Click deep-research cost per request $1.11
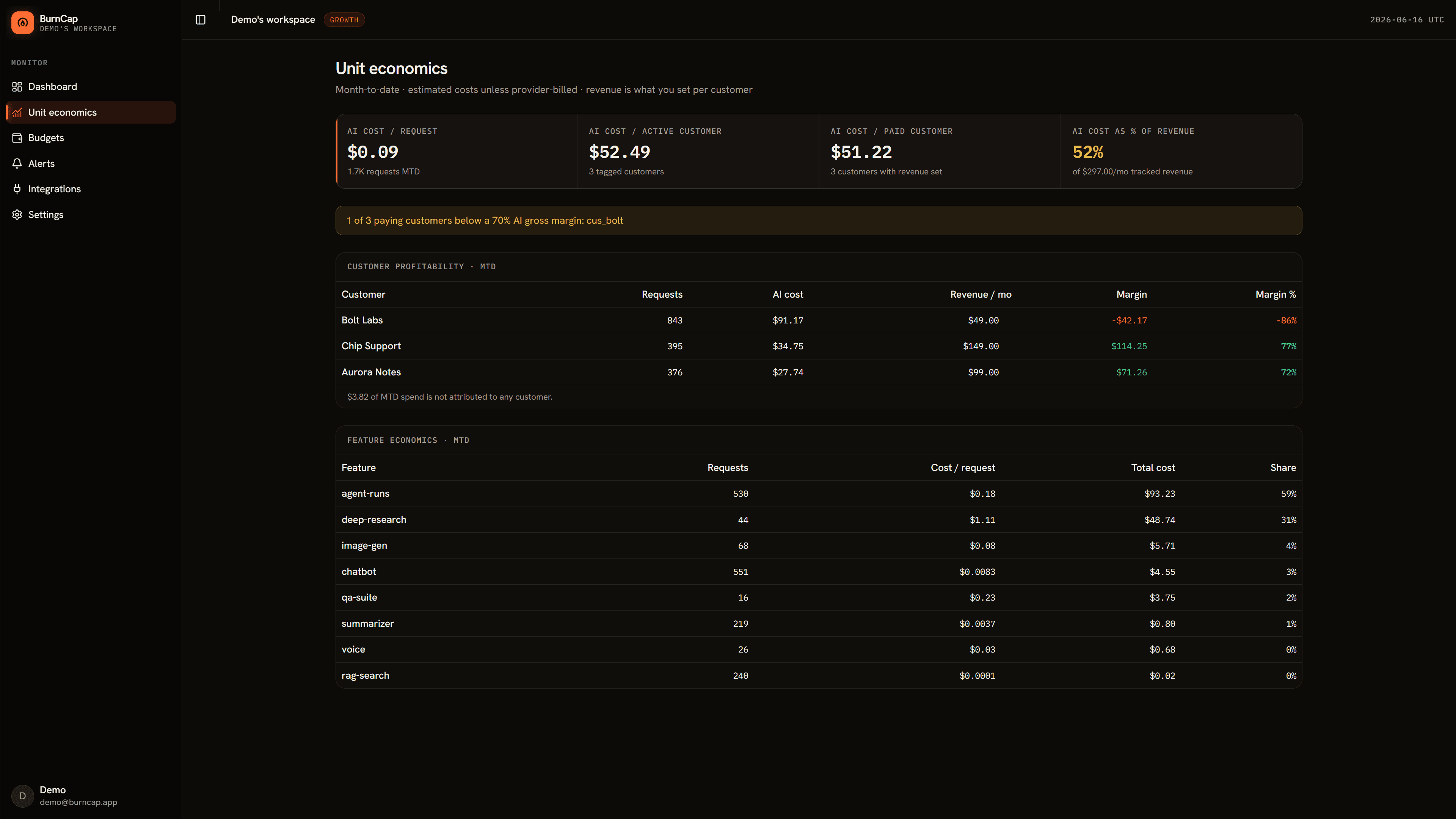The height and width of the screenshot is (819, 1456). coord(982,520)
